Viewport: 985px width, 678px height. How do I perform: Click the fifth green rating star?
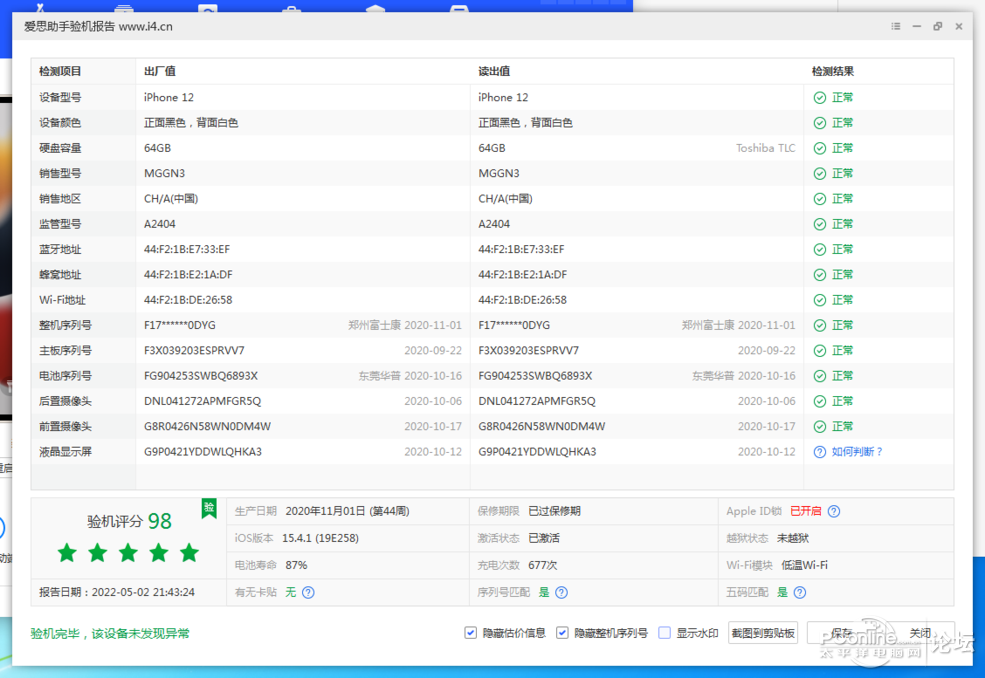(x=189, y=553)
